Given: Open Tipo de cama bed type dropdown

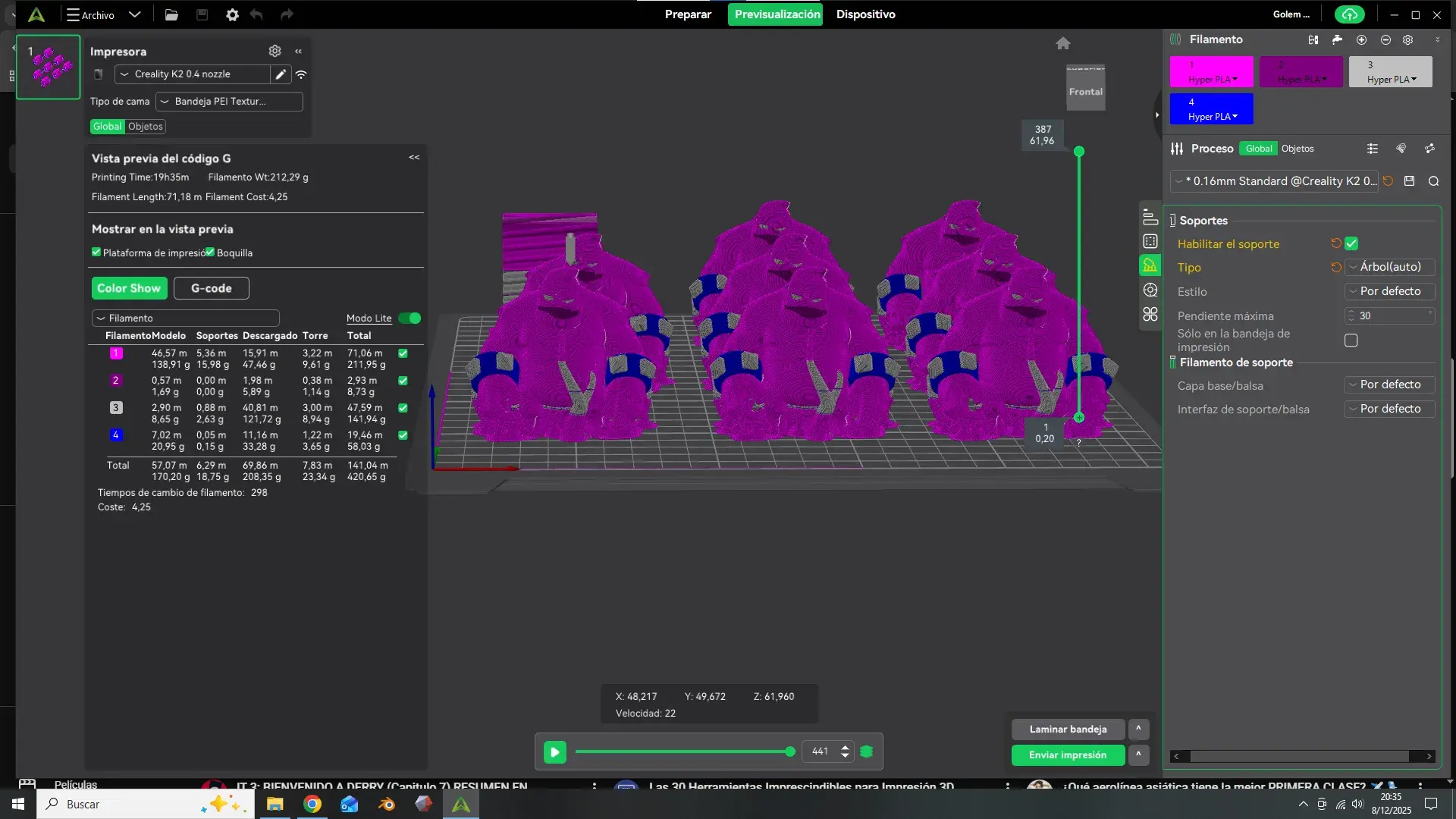Looking at the screenshot, I should click(x=229, y=102).
